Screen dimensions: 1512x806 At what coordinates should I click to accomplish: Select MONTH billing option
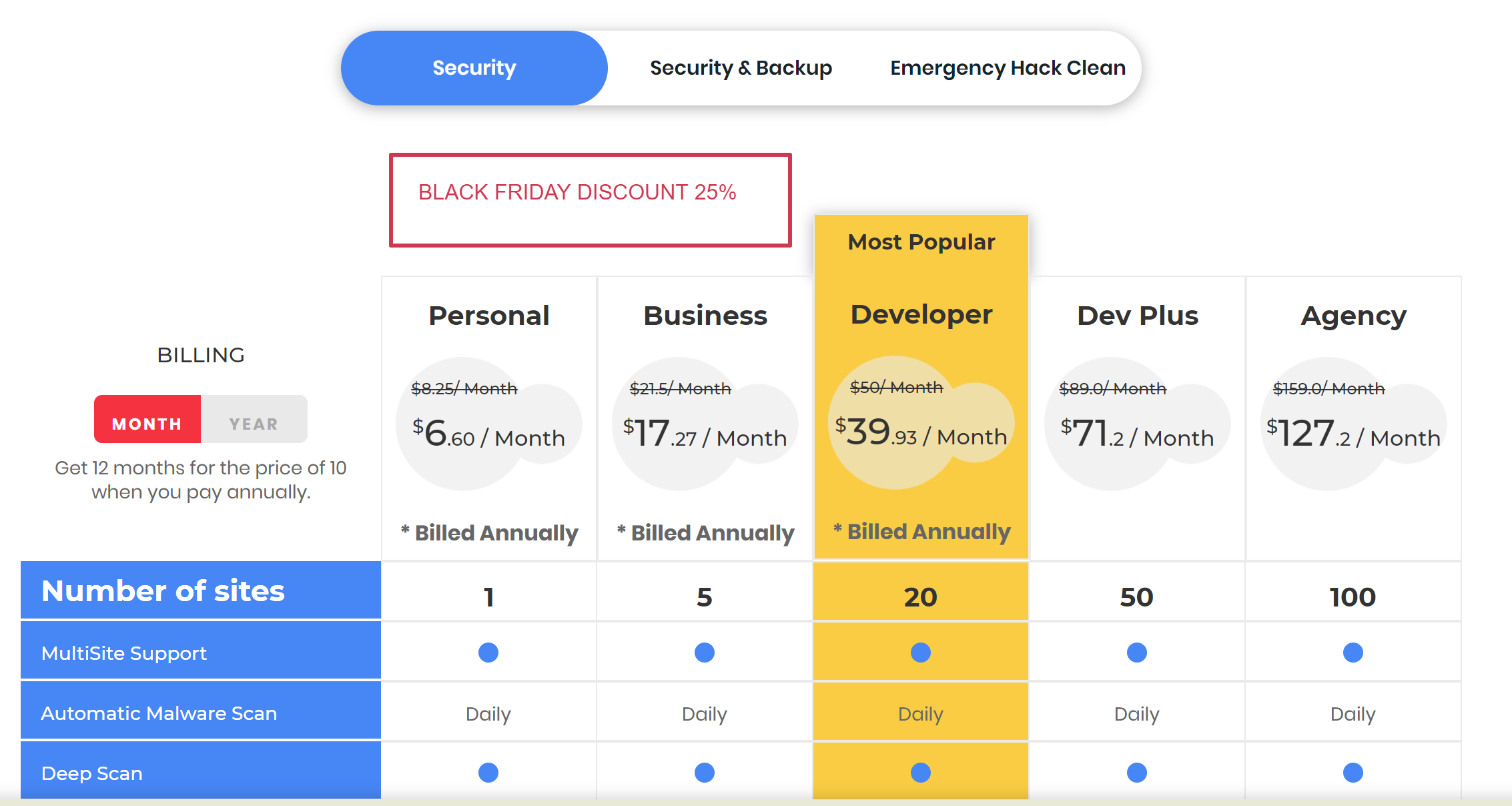pos(147,422)
